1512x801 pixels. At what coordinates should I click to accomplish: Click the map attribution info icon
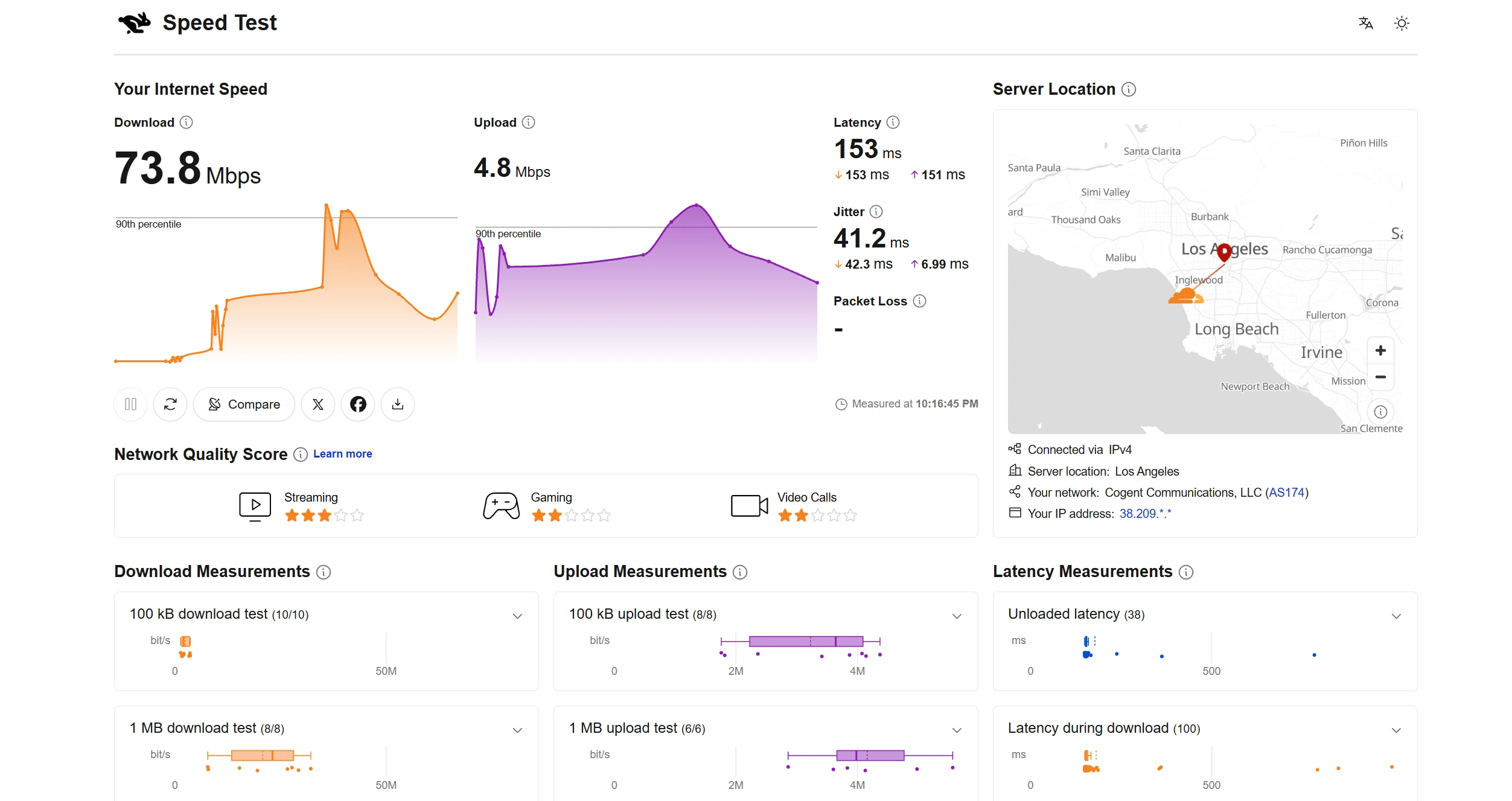click(x=1380, y=412)
